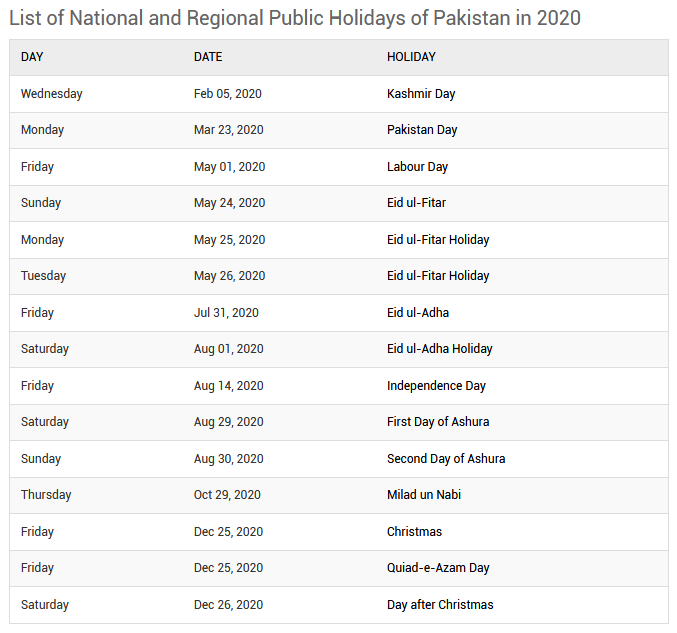
Task: Select Eid ul-Fitar on May 24 row
Action: click(x=416, y=203)
